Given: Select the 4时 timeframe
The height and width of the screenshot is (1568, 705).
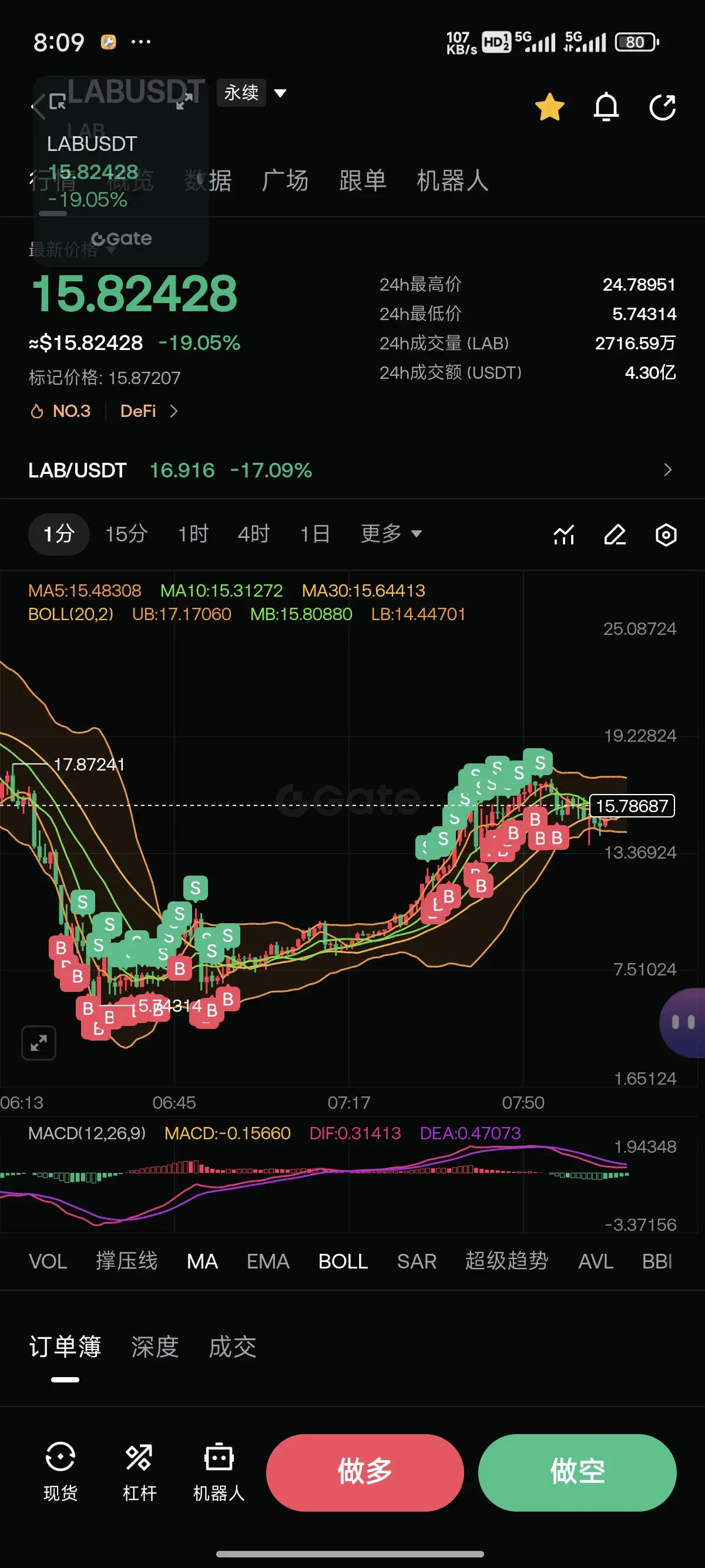Looking at the screenshot, I should click(x=254, y=534).
